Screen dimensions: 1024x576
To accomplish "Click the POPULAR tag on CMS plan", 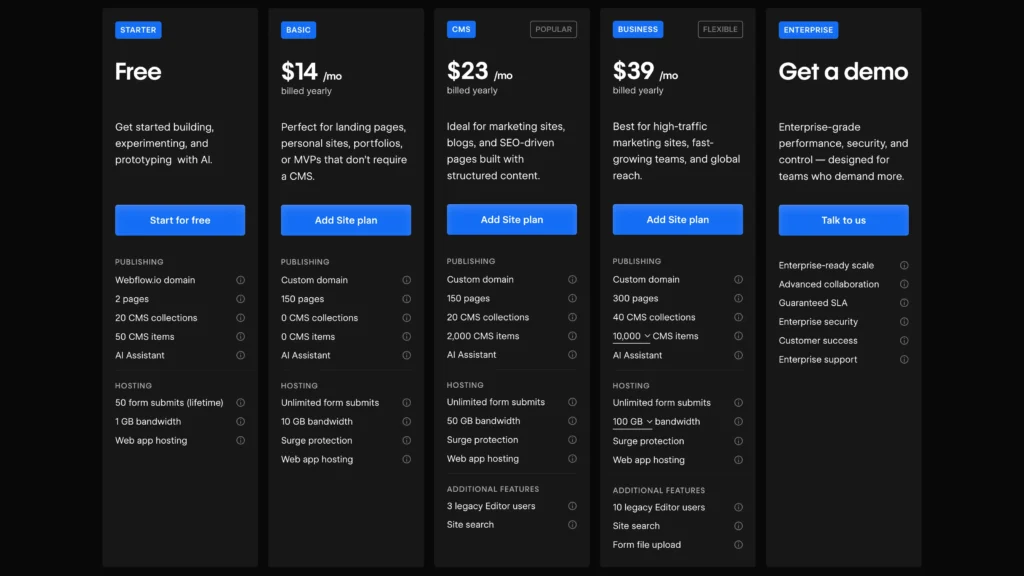I will [x=553, y=29].
